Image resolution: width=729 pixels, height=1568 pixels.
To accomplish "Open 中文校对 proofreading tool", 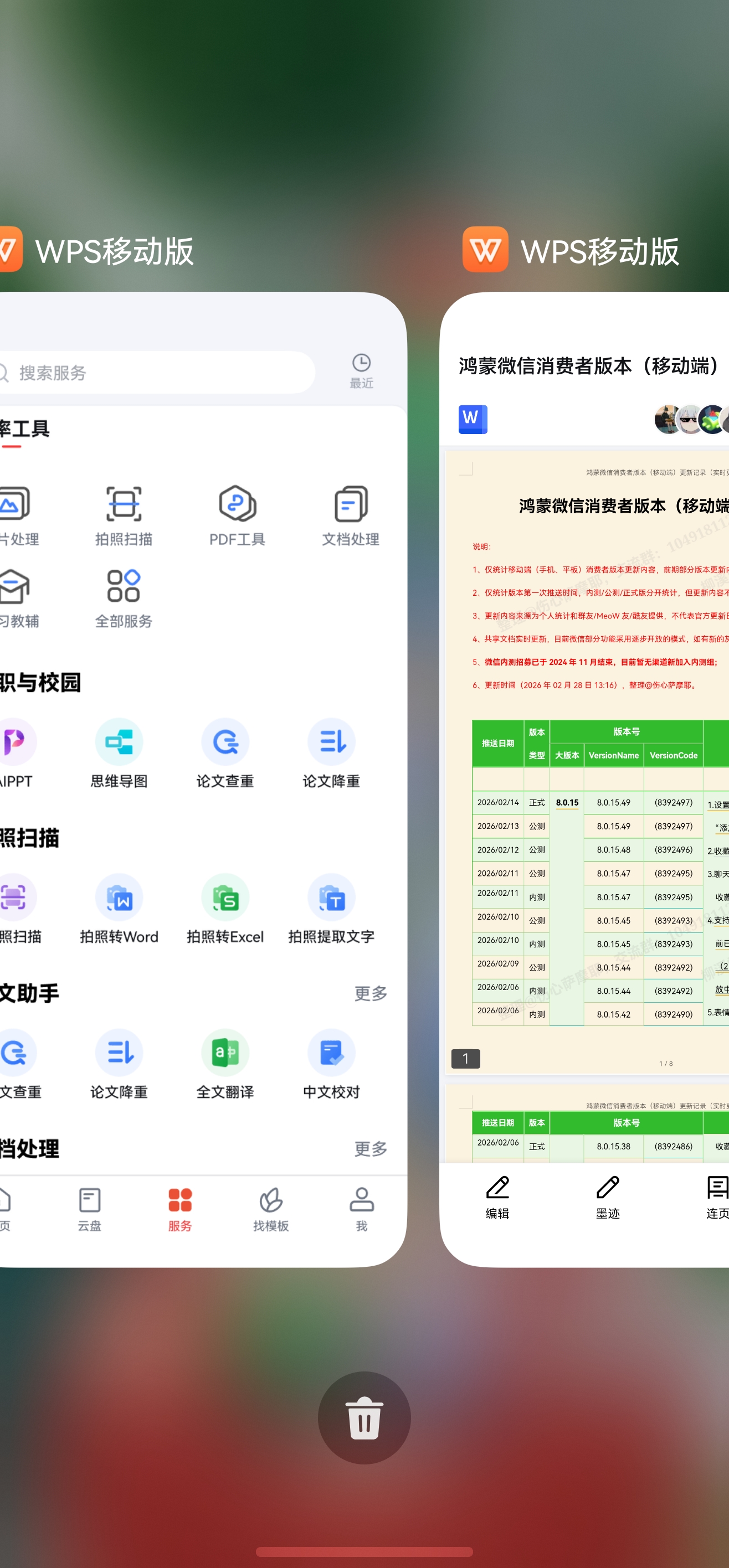I will click(331, 1063).
